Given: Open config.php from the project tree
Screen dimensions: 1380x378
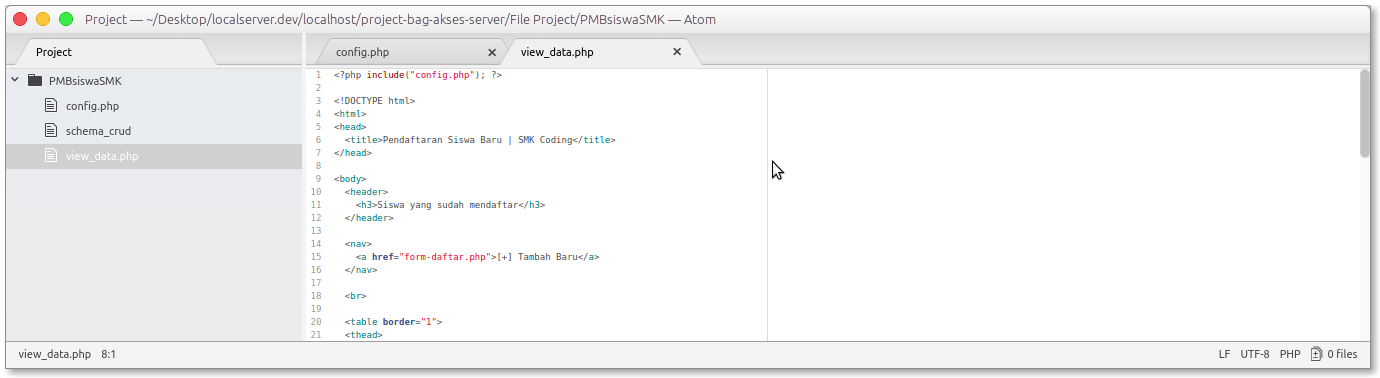Looking at the screenshot, I should (93, 106).
